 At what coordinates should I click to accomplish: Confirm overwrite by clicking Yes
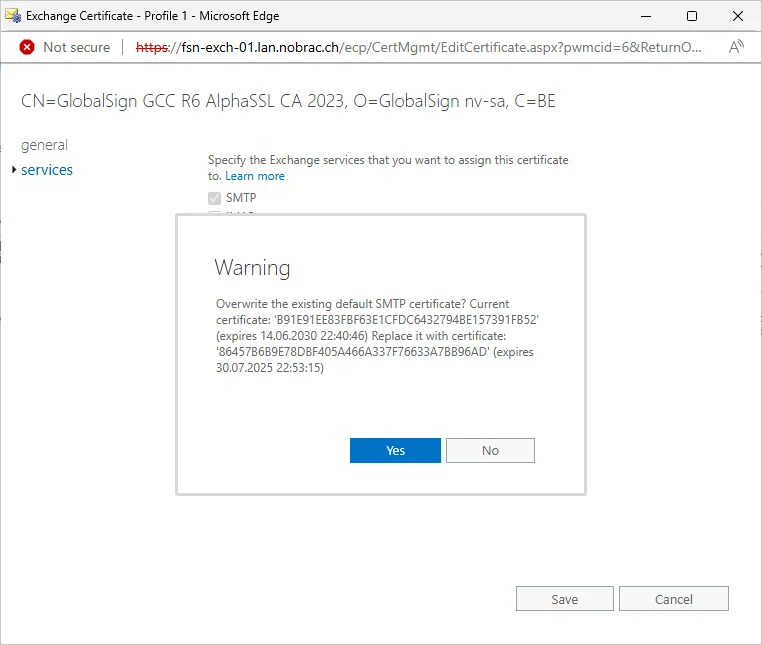395,451
